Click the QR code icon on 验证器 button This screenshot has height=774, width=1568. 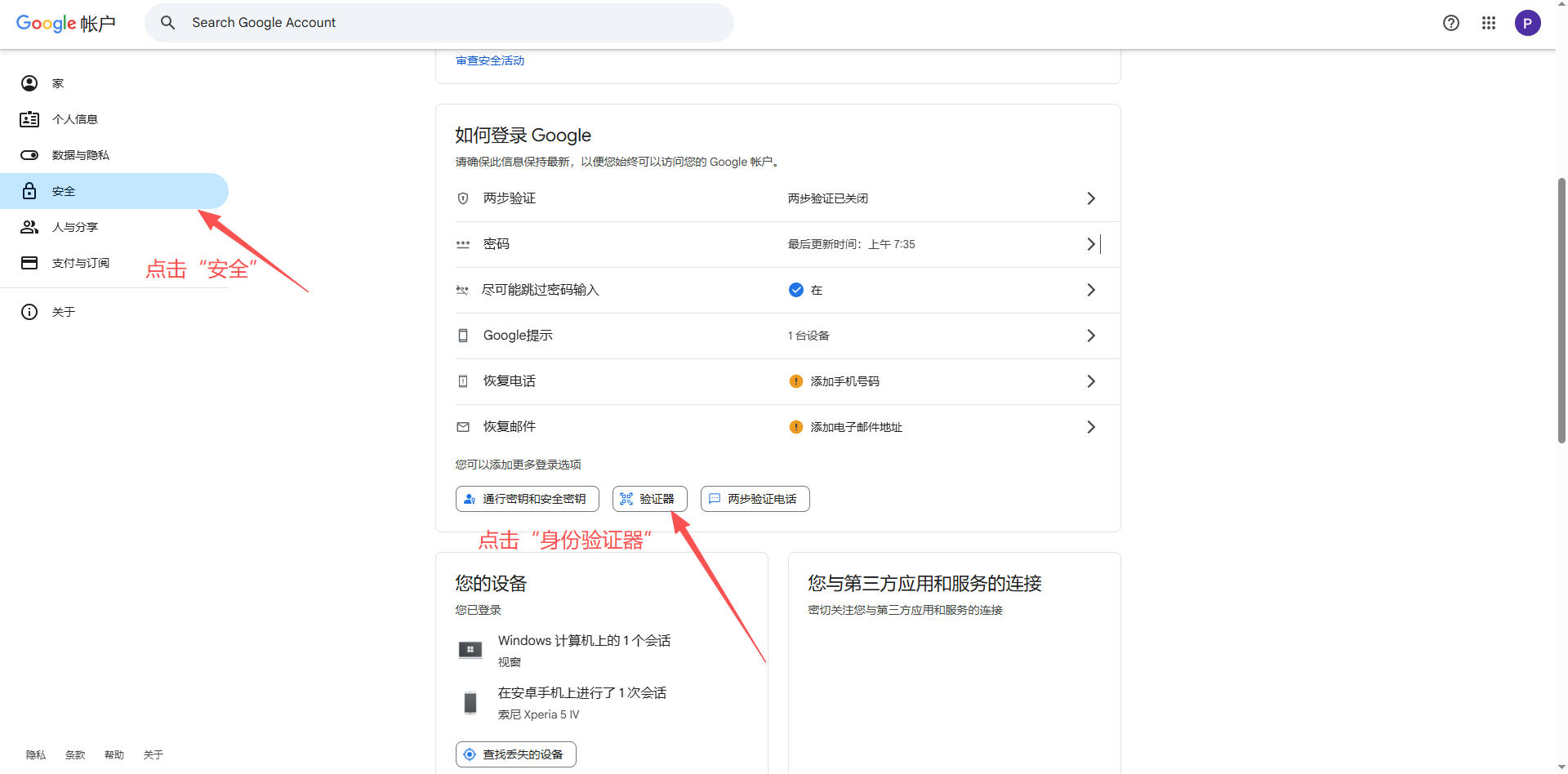(627, 498)
